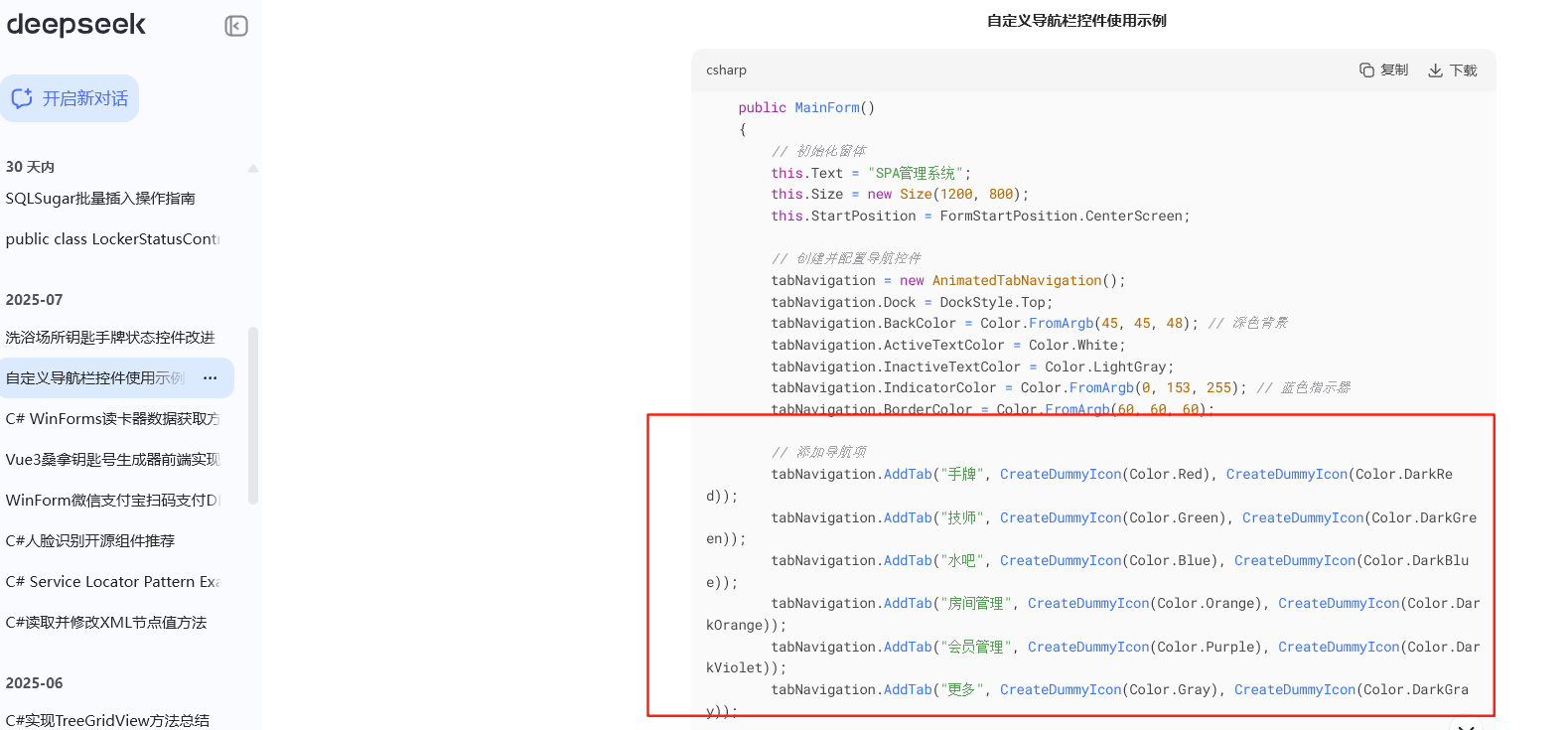Open the C# Service Locator Pattern chat
The width and height of the screenshot is (1568, 730).
coord(112,582)
